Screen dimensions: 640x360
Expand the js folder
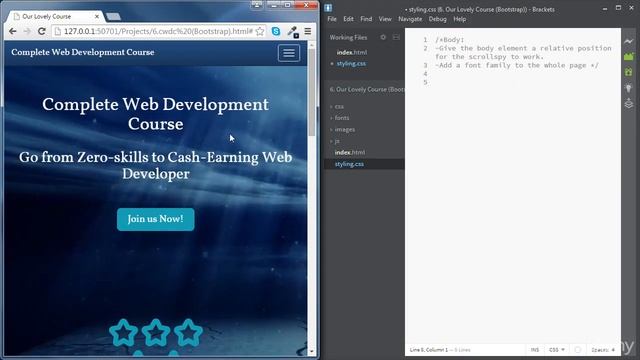337,141
